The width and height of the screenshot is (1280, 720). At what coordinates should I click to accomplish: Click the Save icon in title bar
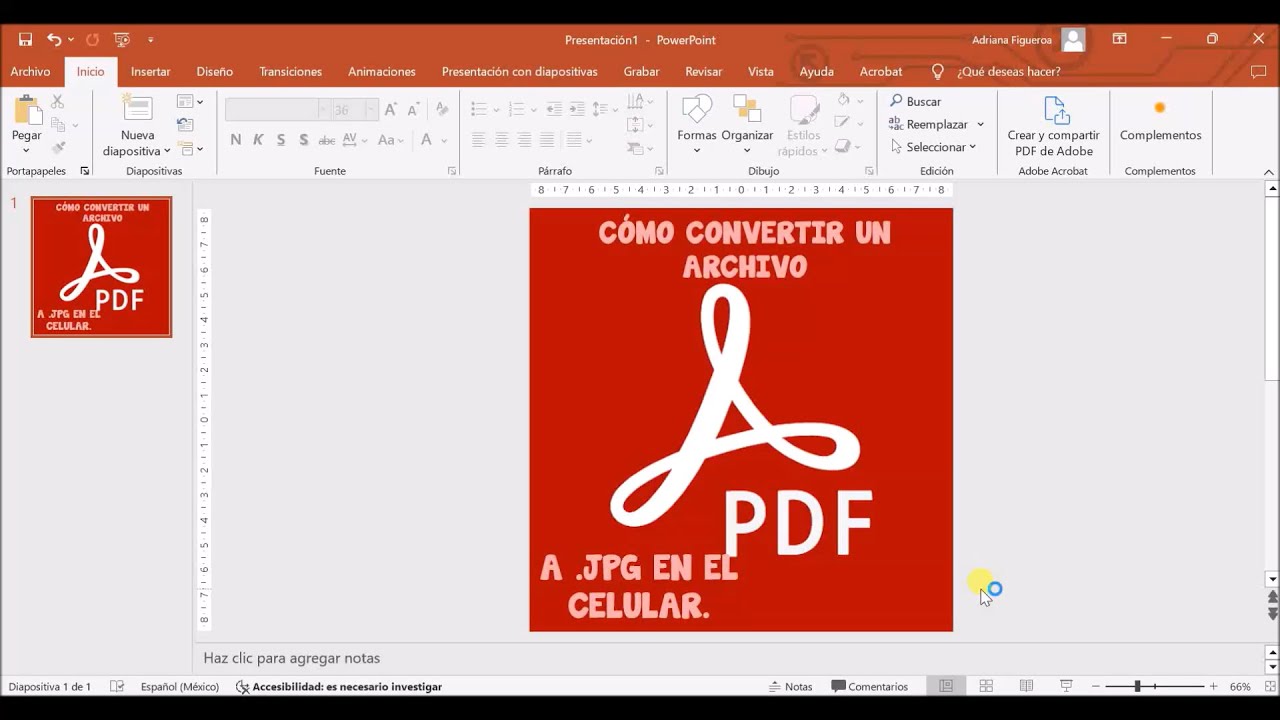click(25, 40)
